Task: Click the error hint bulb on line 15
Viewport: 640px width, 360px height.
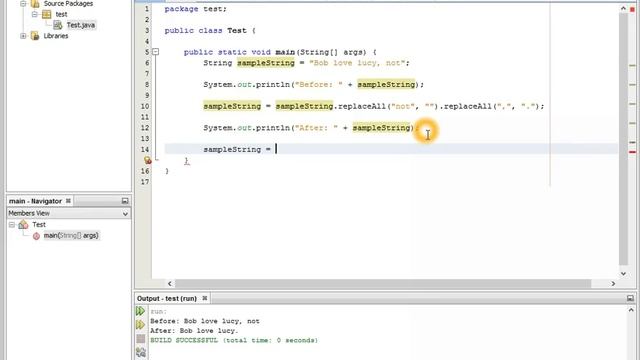Action: (147, 160)
